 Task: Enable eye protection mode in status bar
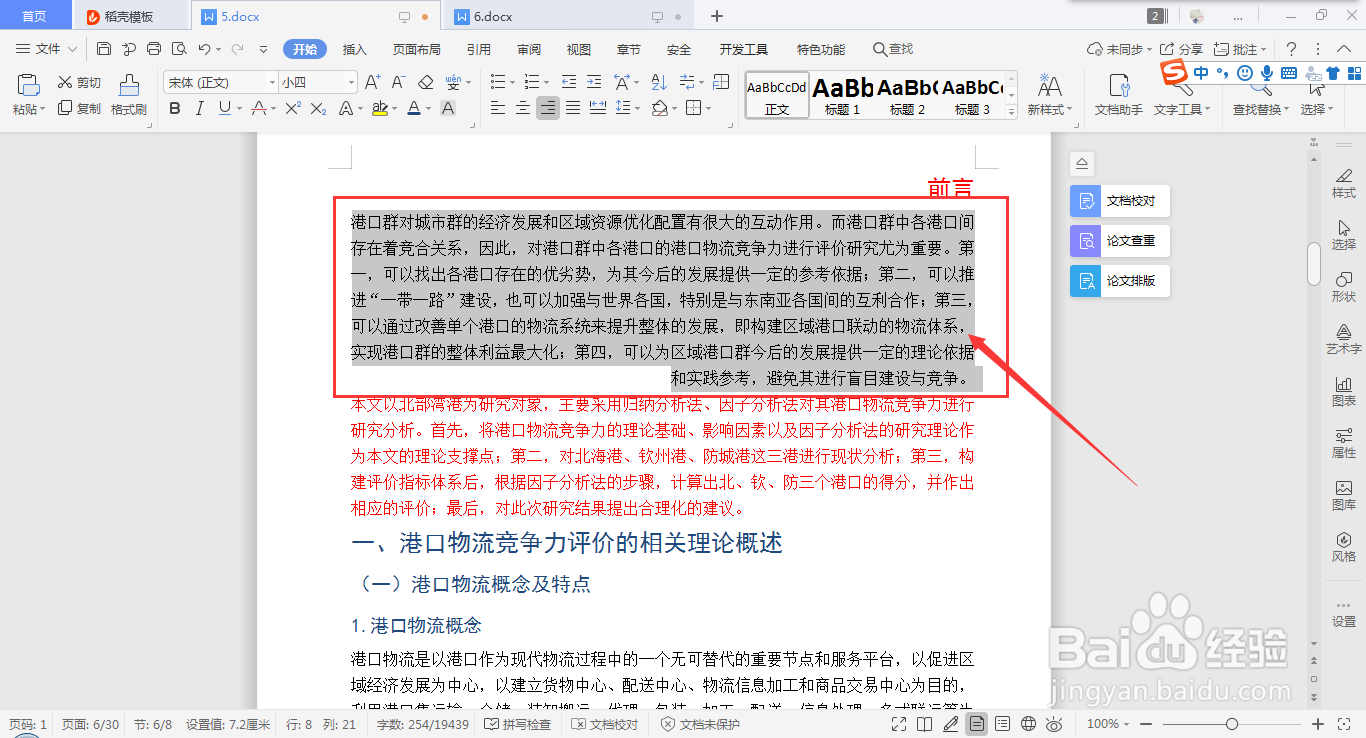(x=1053, y=723)
